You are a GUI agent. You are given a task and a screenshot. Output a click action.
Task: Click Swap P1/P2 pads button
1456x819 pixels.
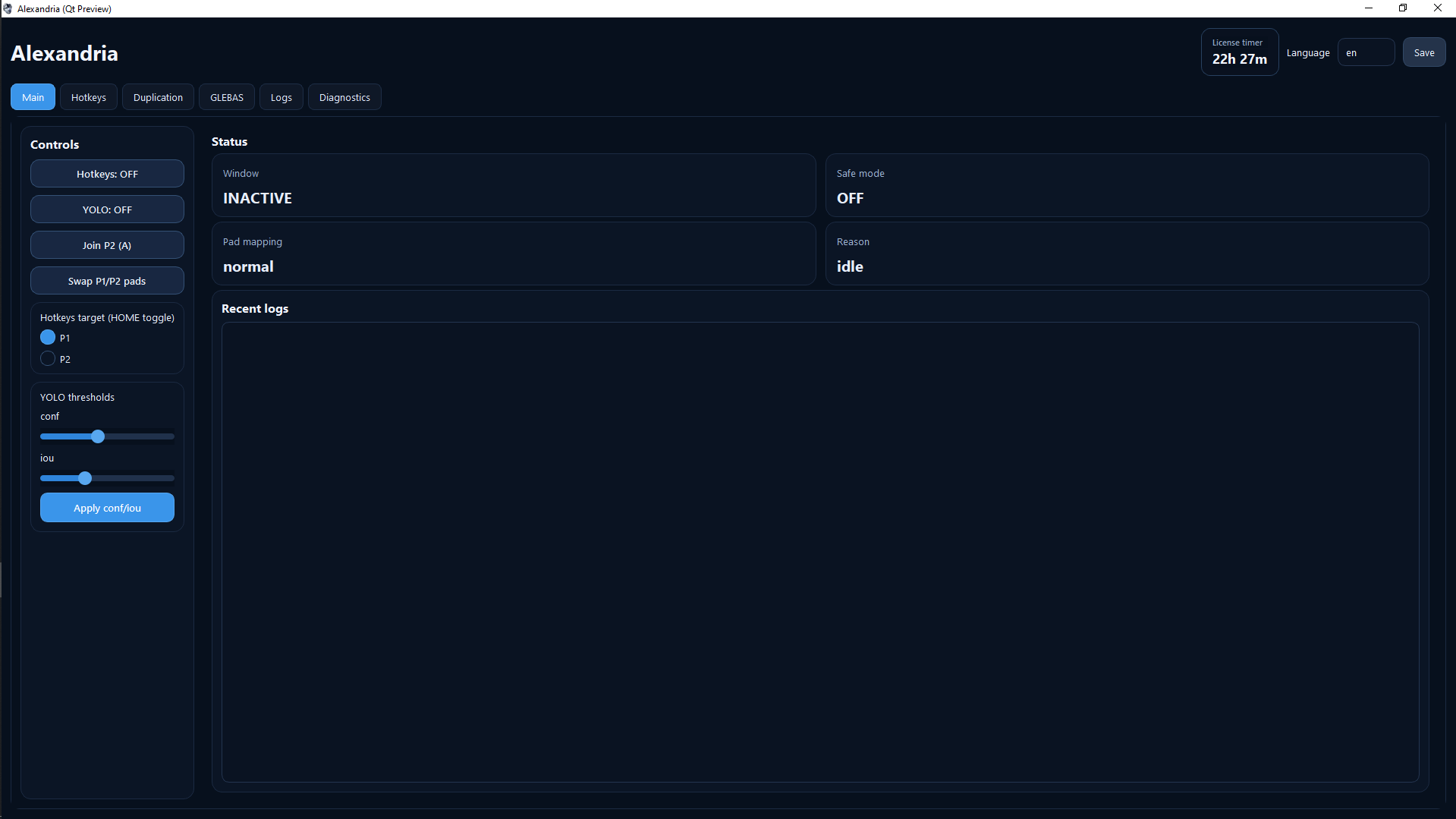point(107,281)
